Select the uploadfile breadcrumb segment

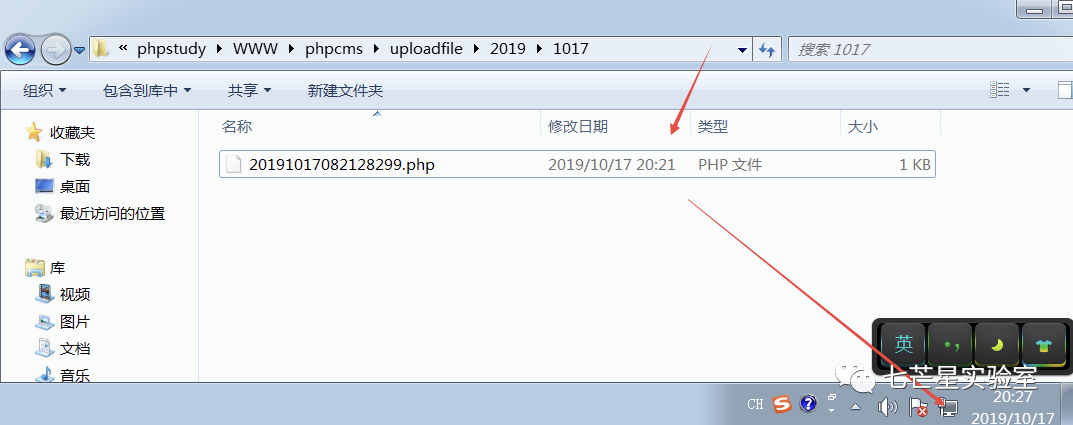click(x=426, y=49)
